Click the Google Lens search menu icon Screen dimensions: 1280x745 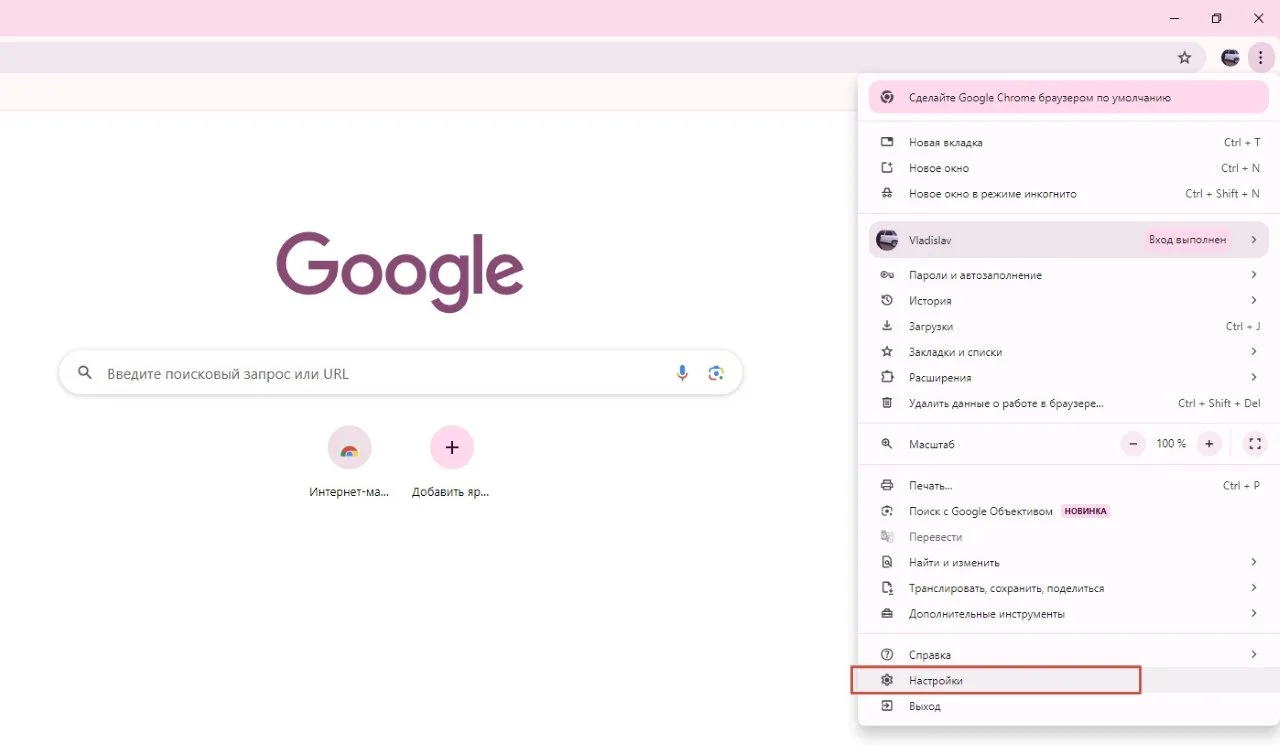[887, 511]
